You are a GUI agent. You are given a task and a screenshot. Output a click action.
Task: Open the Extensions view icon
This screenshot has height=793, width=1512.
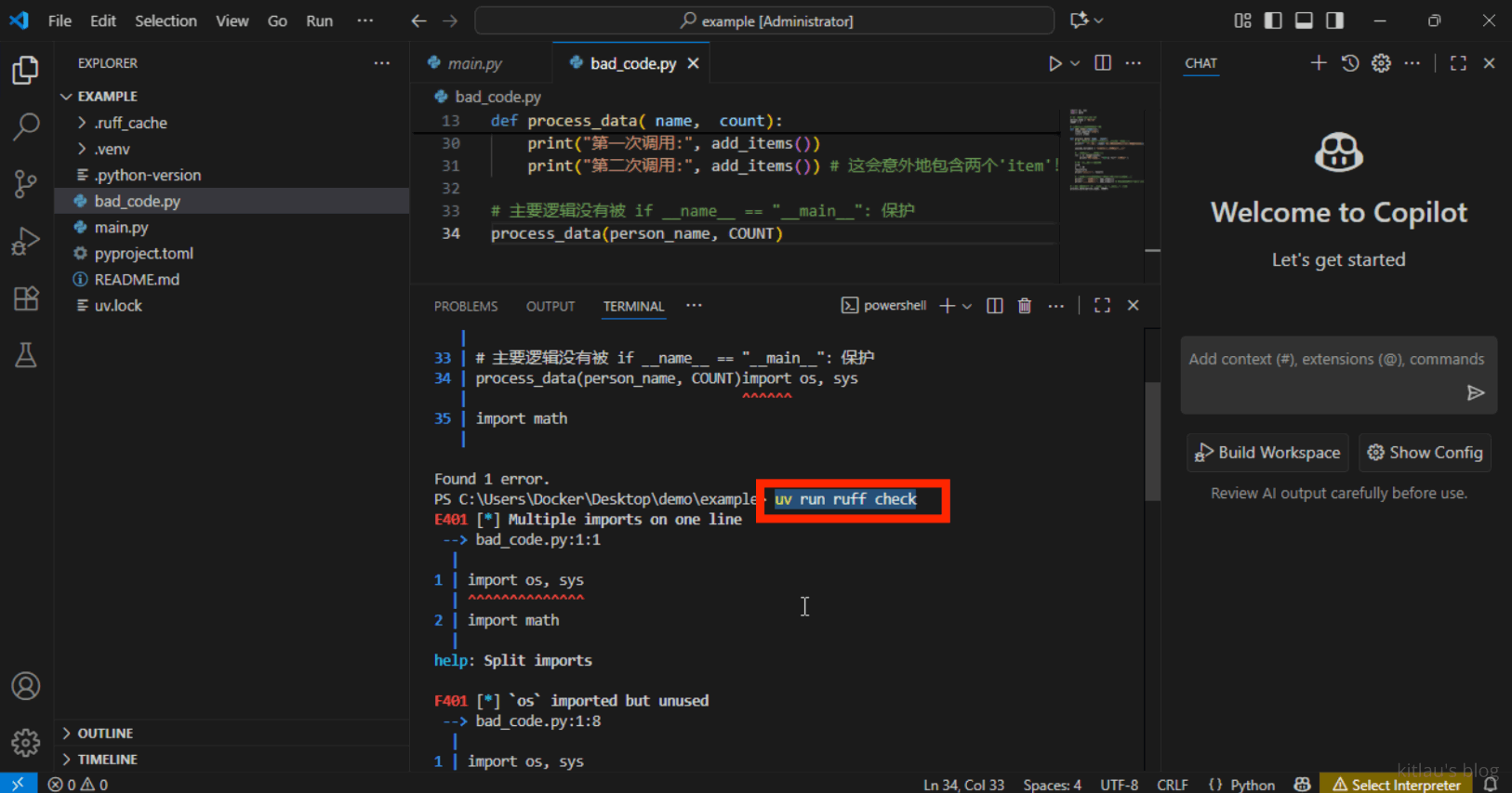(25, 298)
